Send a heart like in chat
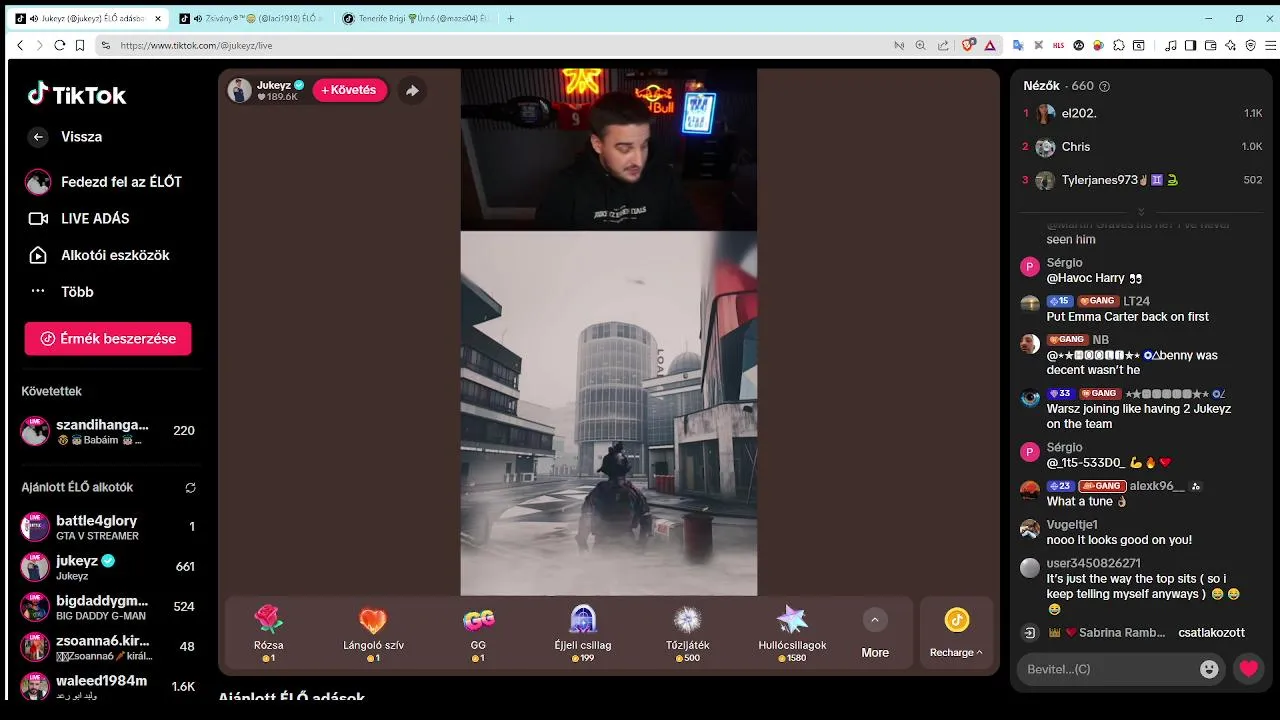 (x=1249, y=669)
